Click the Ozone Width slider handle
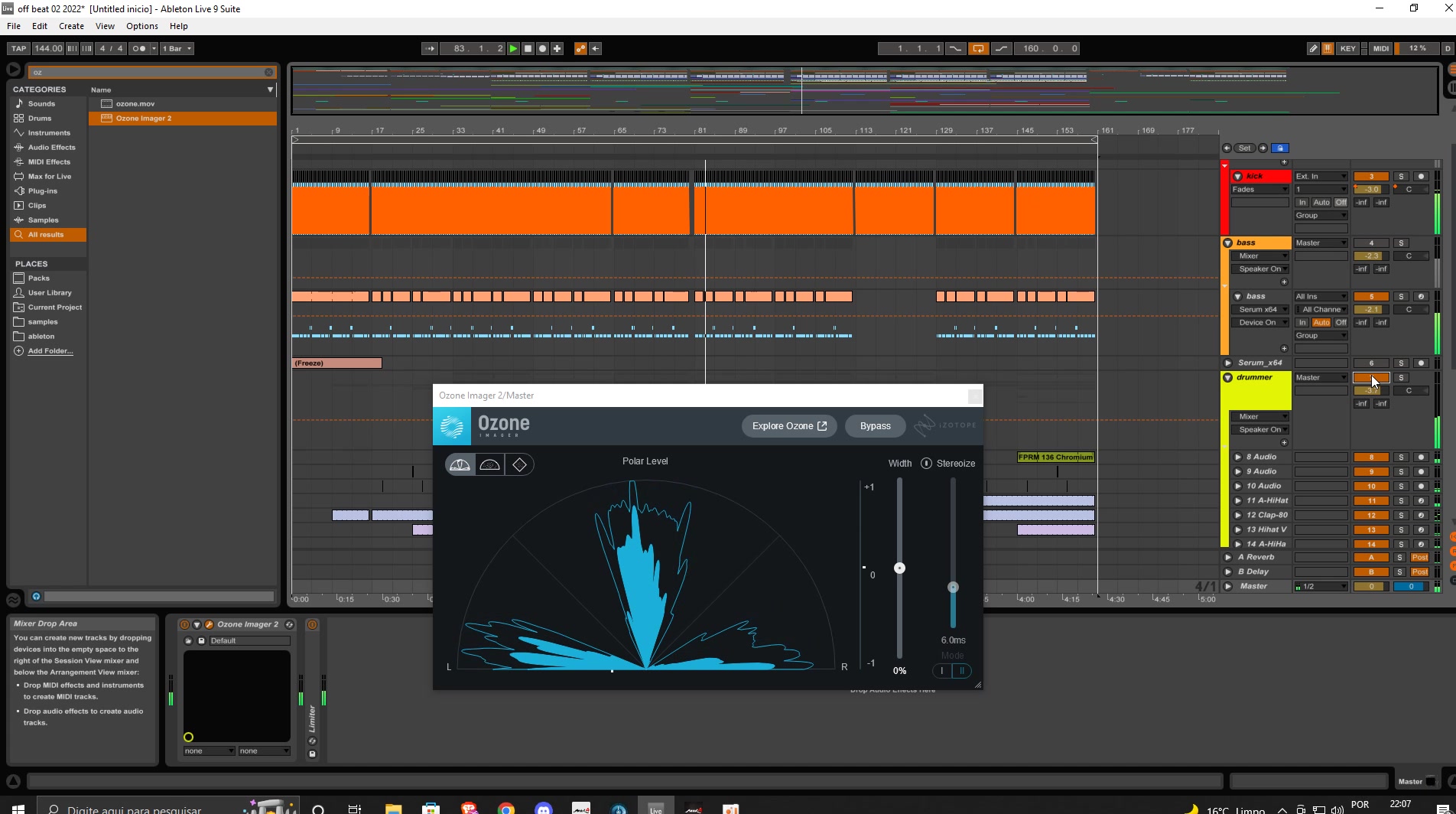This screenshot has width=1456, height=814. click(x=899, y=568)
